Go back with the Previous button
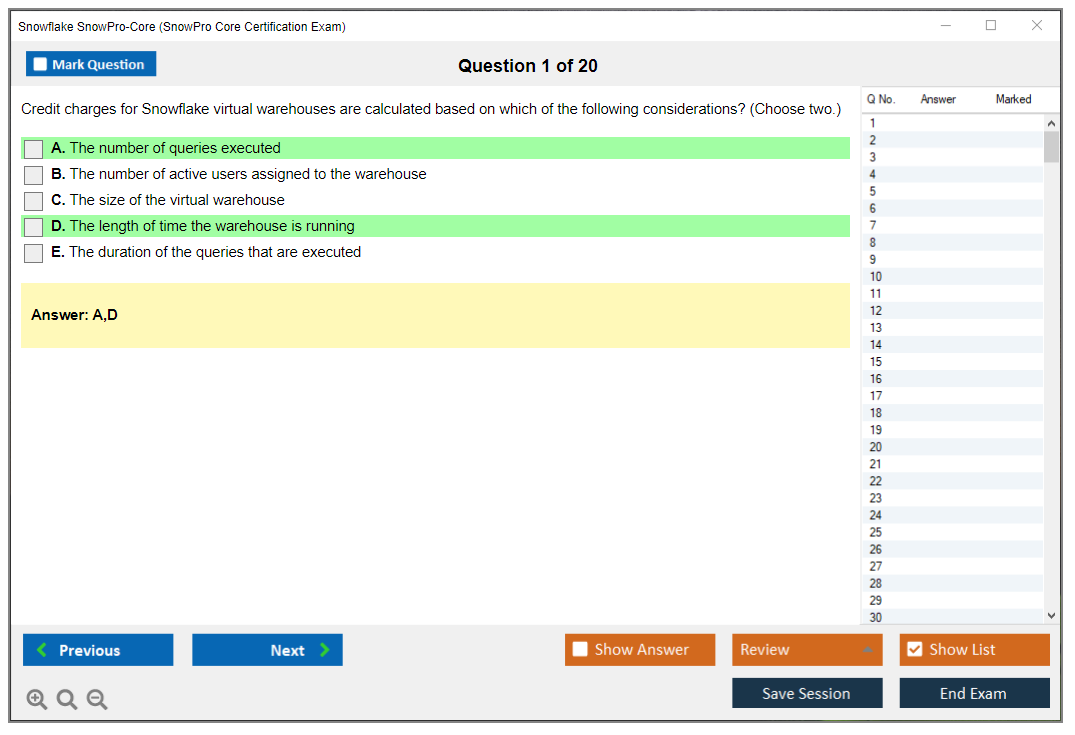This screenshot has height=735, width=1075. (98, 650)
